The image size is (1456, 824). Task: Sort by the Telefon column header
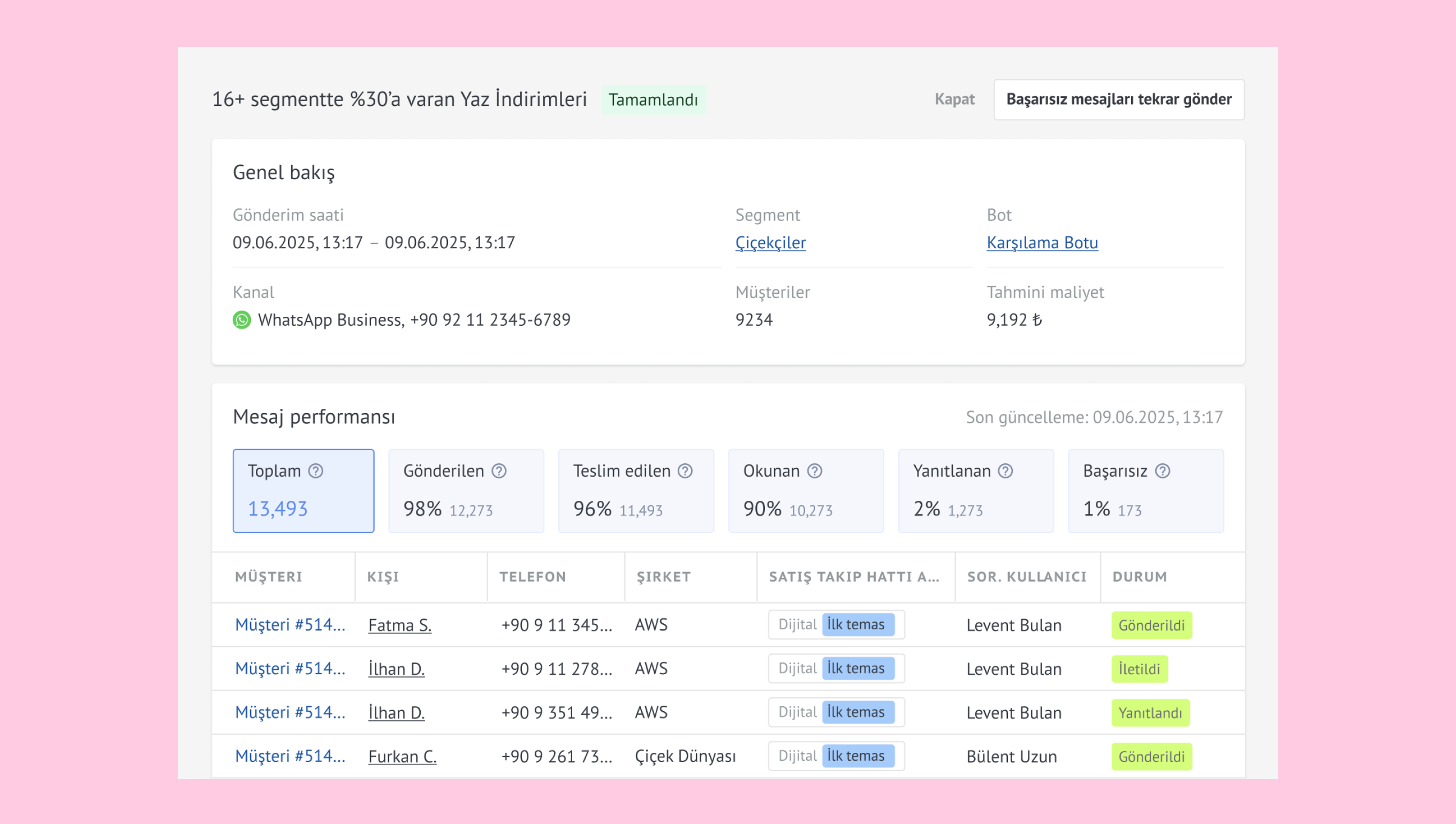click(532, 577)
